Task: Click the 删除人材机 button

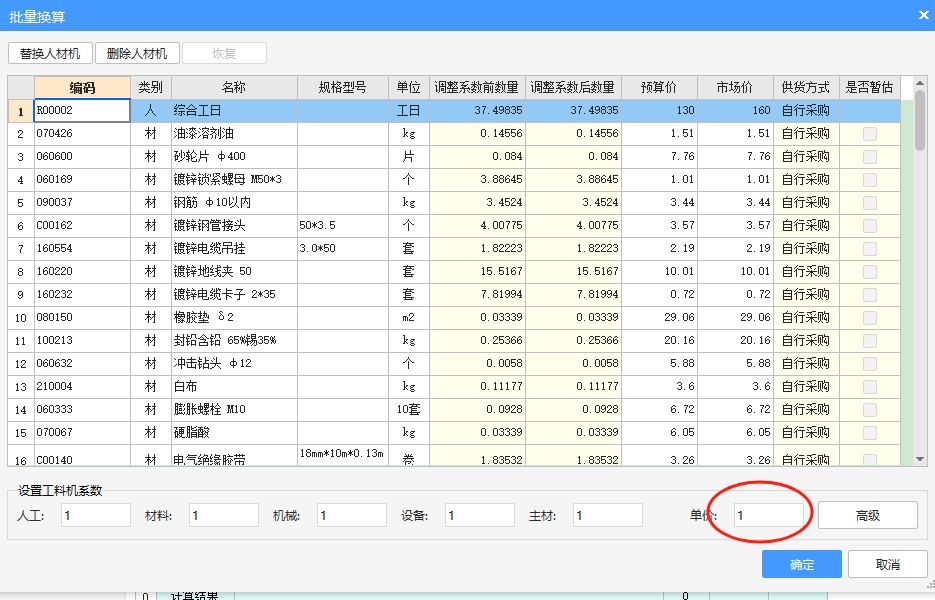Action: tap(137, 54)
